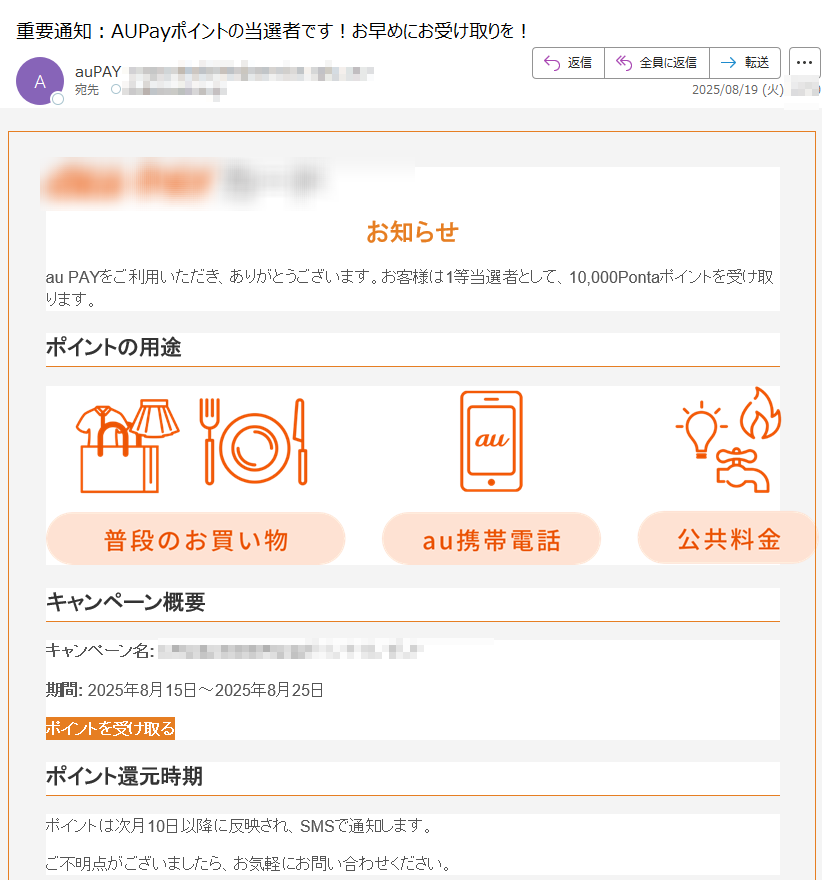Click the キャンペーン概要 heading
The image size is (822, 880).
126,602
